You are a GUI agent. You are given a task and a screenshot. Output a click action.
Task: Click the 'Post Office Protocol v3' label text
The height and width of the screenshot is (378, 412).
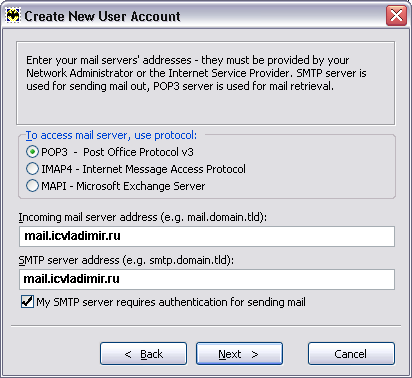(x=138, y=152)
